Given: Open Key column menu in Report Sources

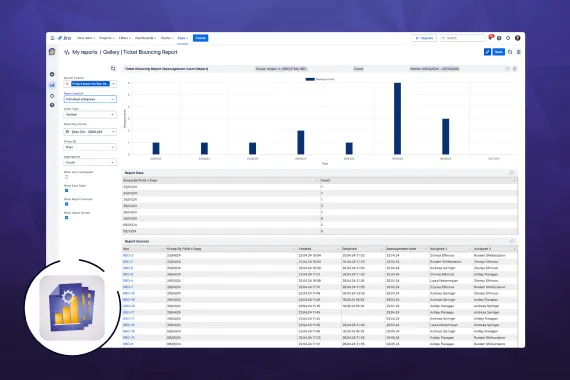Looking at the screenshot, I should tap(162, 249).
